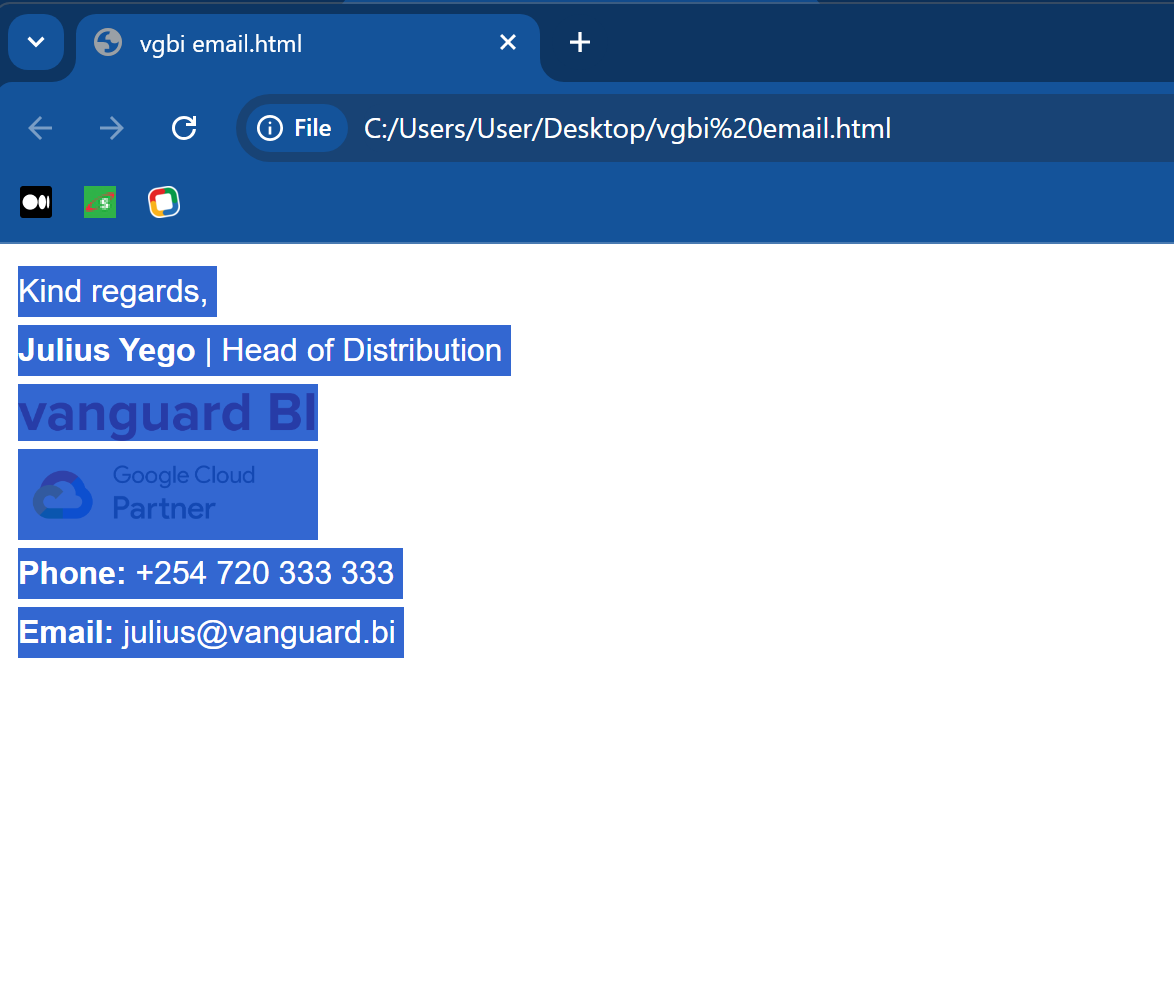This screenshot has width=1174, height=982.
Task: Open the green dollar bookmark icon
Action: 100,202
